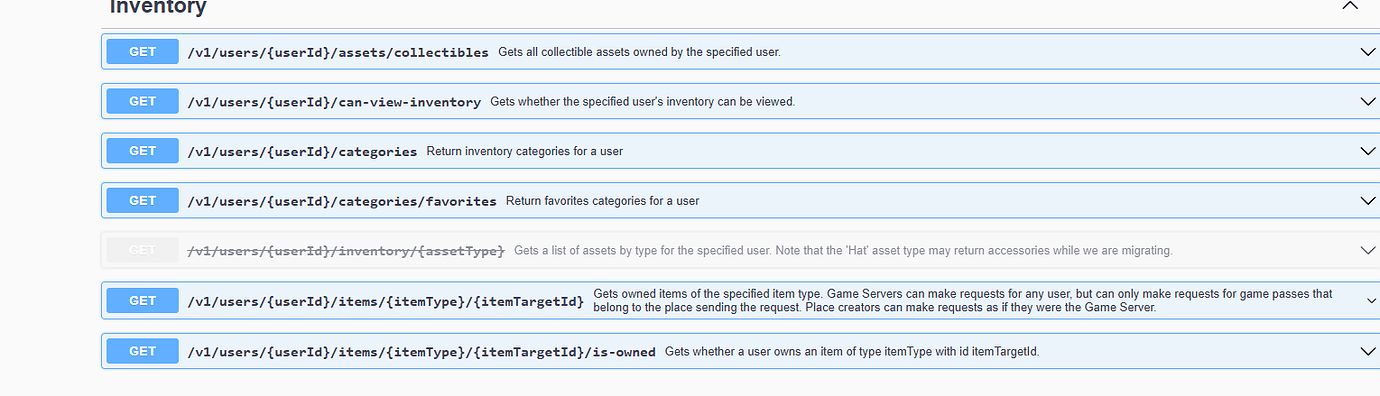
Task: Open path /v1/users/{userId}/items/{itemType}/{itemTargetId}
Action: [386, 301]
